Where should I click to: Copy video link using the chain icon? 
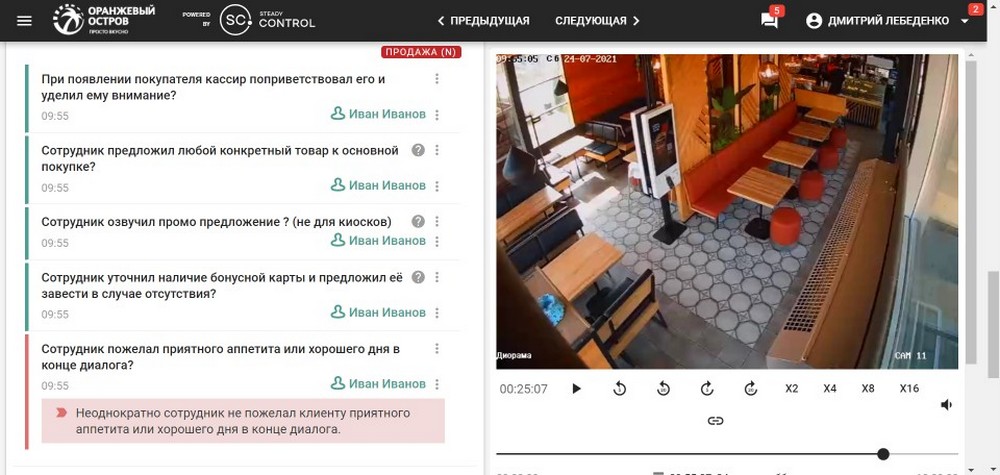[715, 421]
